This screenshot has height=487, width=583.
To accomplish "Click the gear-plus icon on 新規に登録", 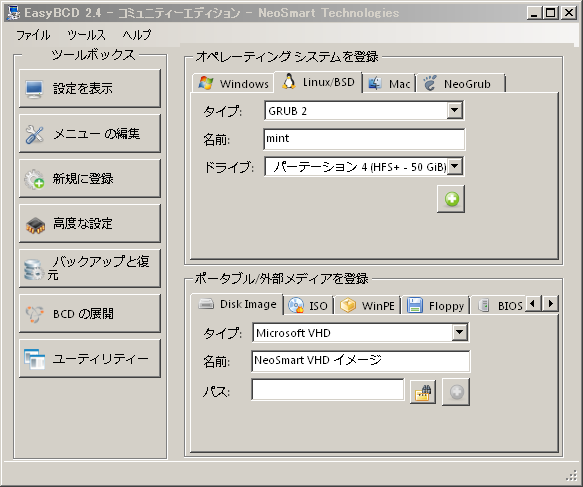I will (34, 179).
